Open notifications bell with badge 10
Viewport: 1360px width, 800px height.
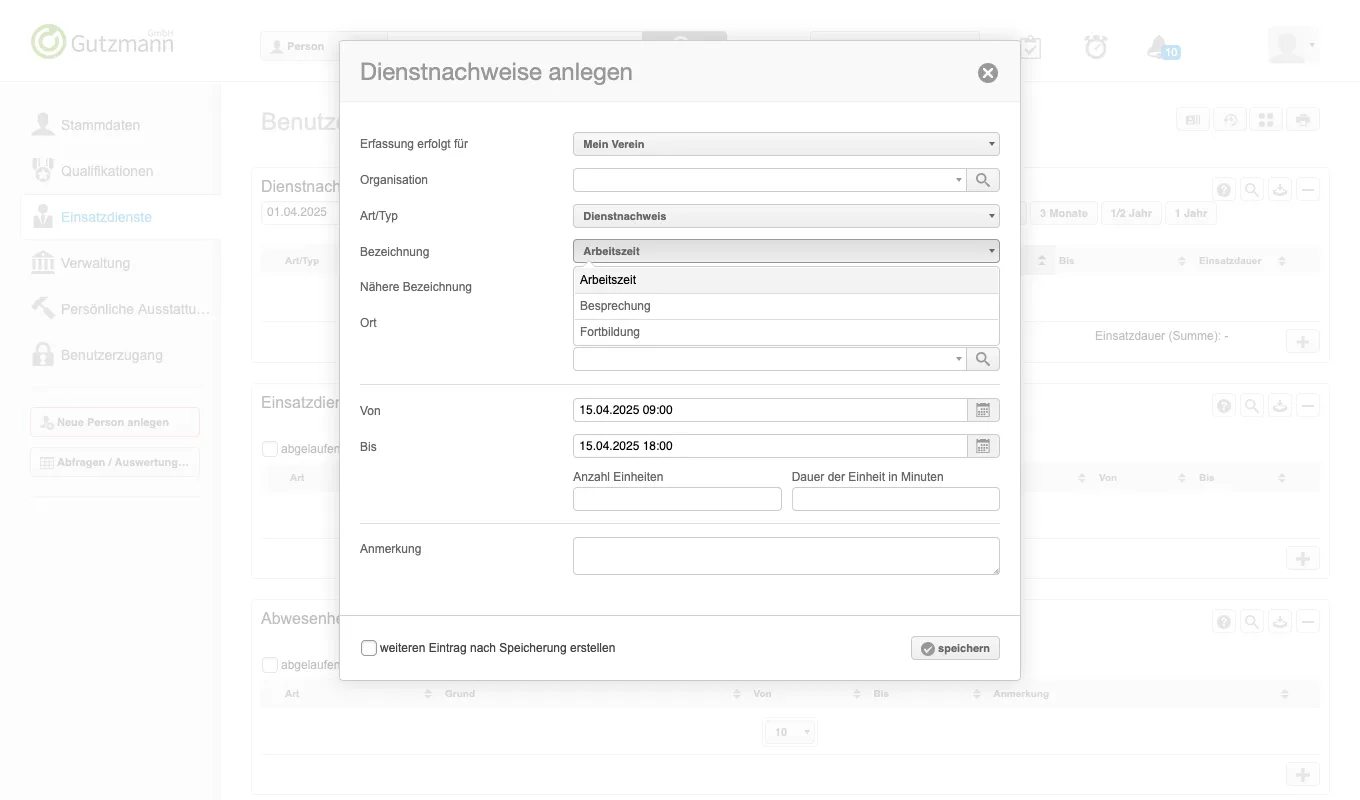tap(1163, 47)
